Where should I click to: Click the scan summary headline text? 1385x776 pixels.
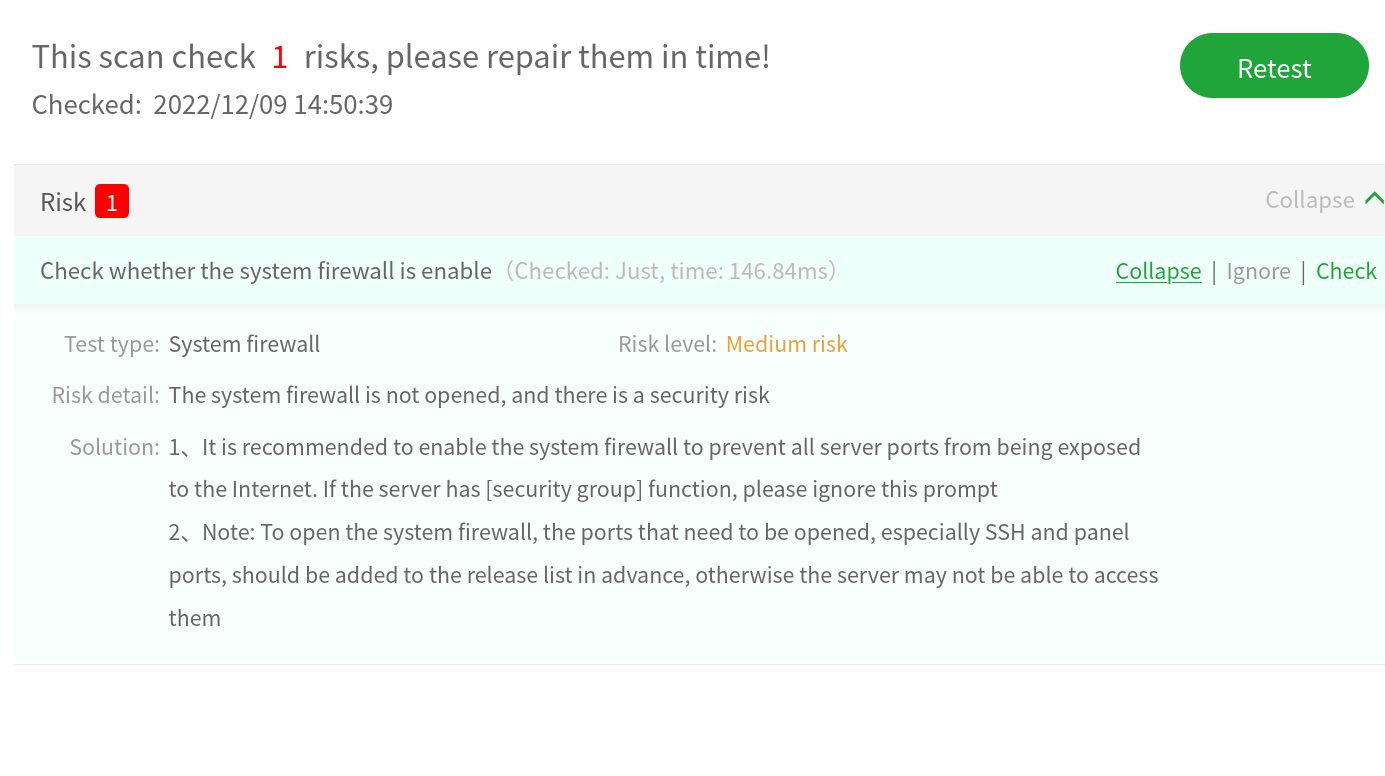[401, 57]
